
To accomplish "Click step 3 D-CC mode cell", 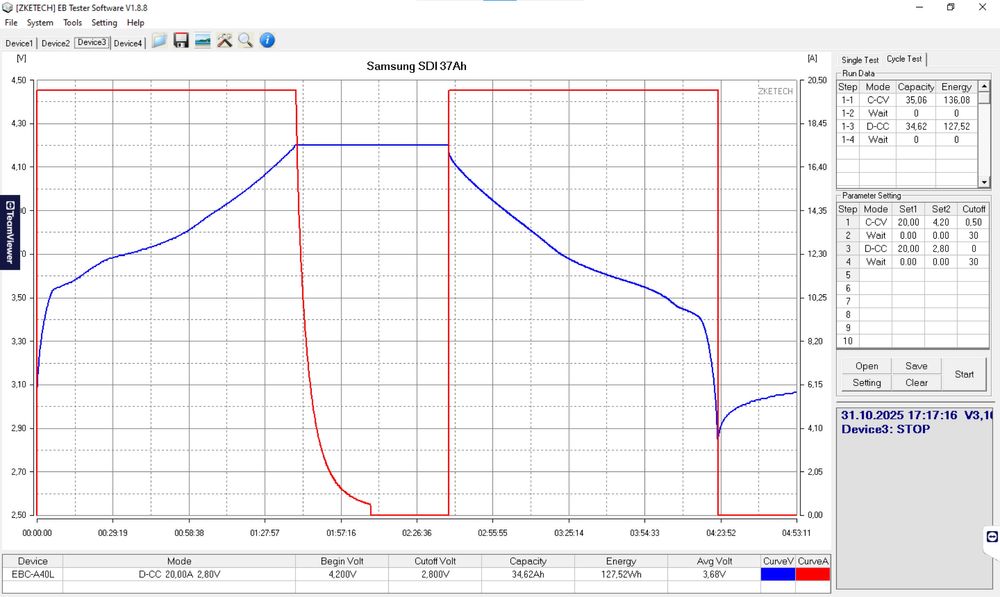I will (x=876, y=249).
